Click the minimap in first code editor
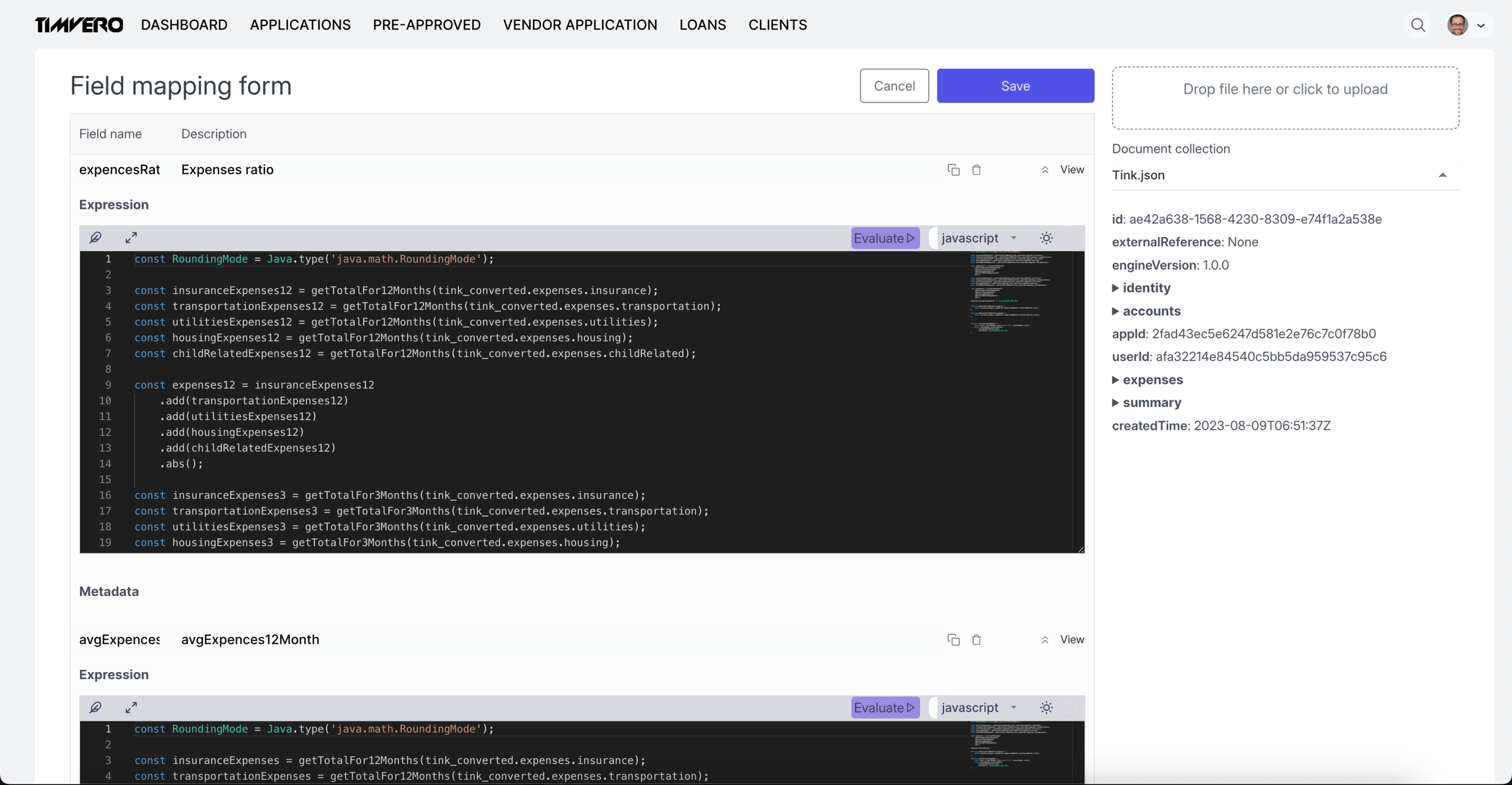The image size is (1512, 785). pyautogui.click(x=1011, y=293)
